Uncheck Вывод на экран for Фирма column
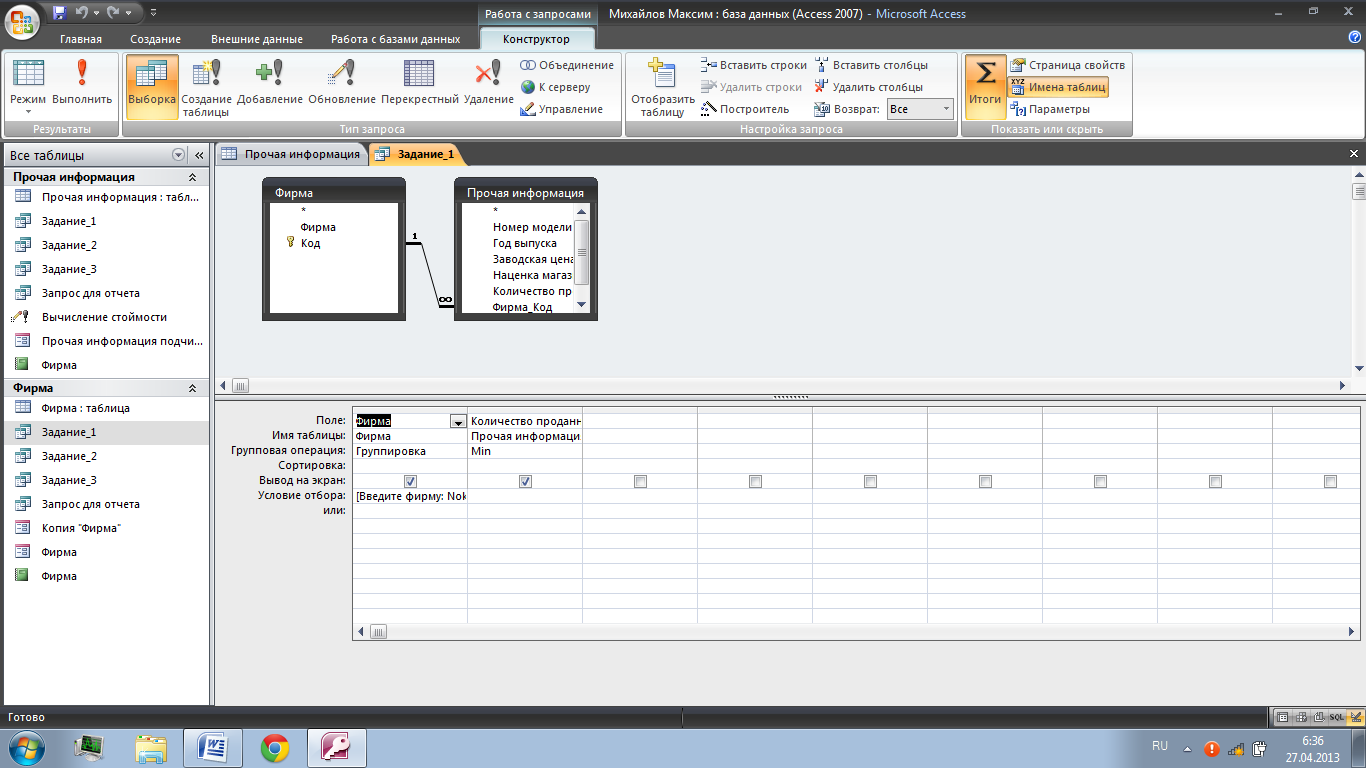This screenshot has width=1366, height=768. pyautogui.click(x=410, y=481)
